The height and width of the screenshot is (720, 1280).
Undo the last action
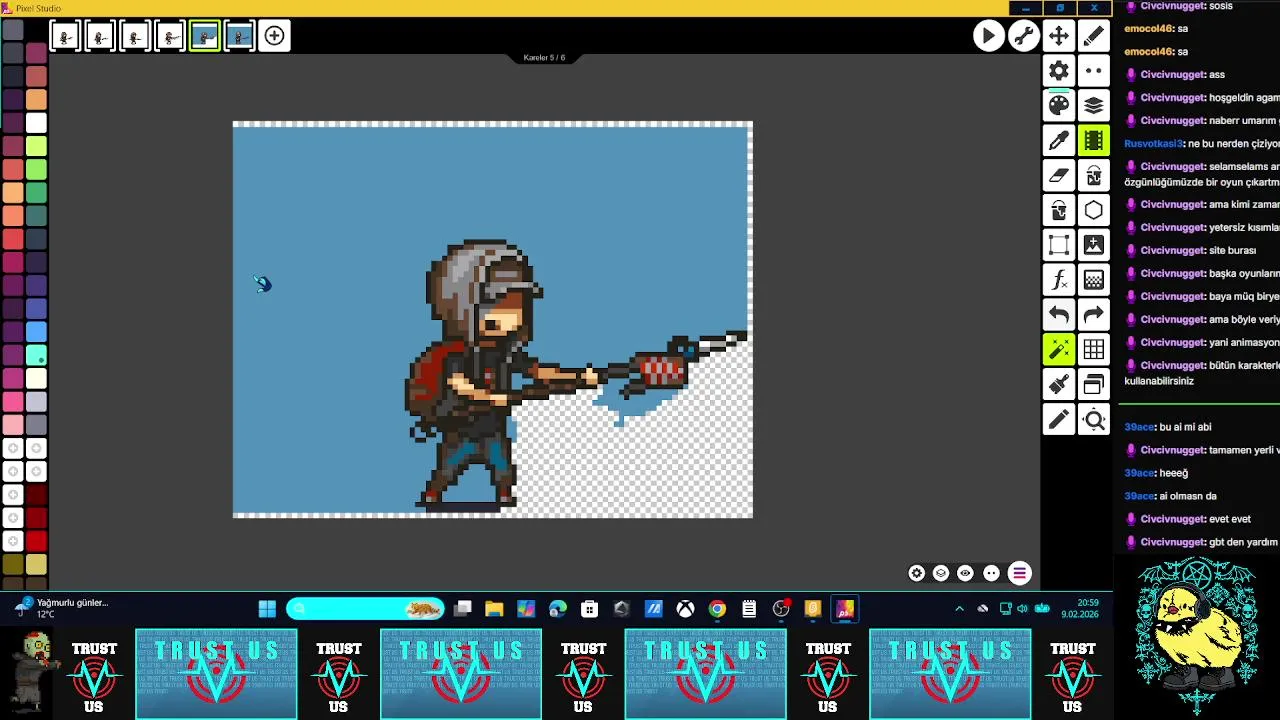click(1059, 315)
